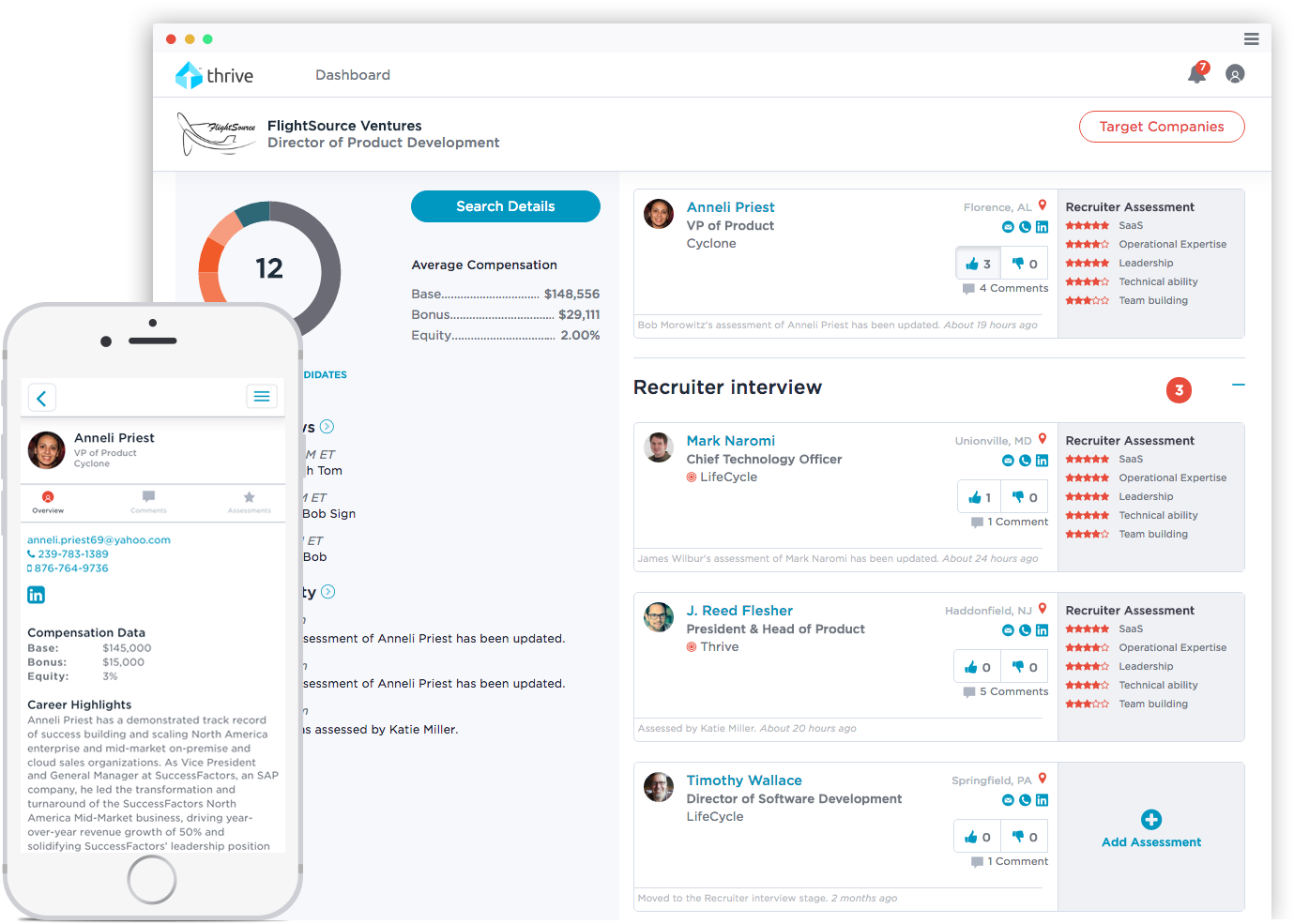Expand the circled arrow beside the partial 'ty' heading
This screenshot has height=924, width=1294.
(x=327, y=592)
